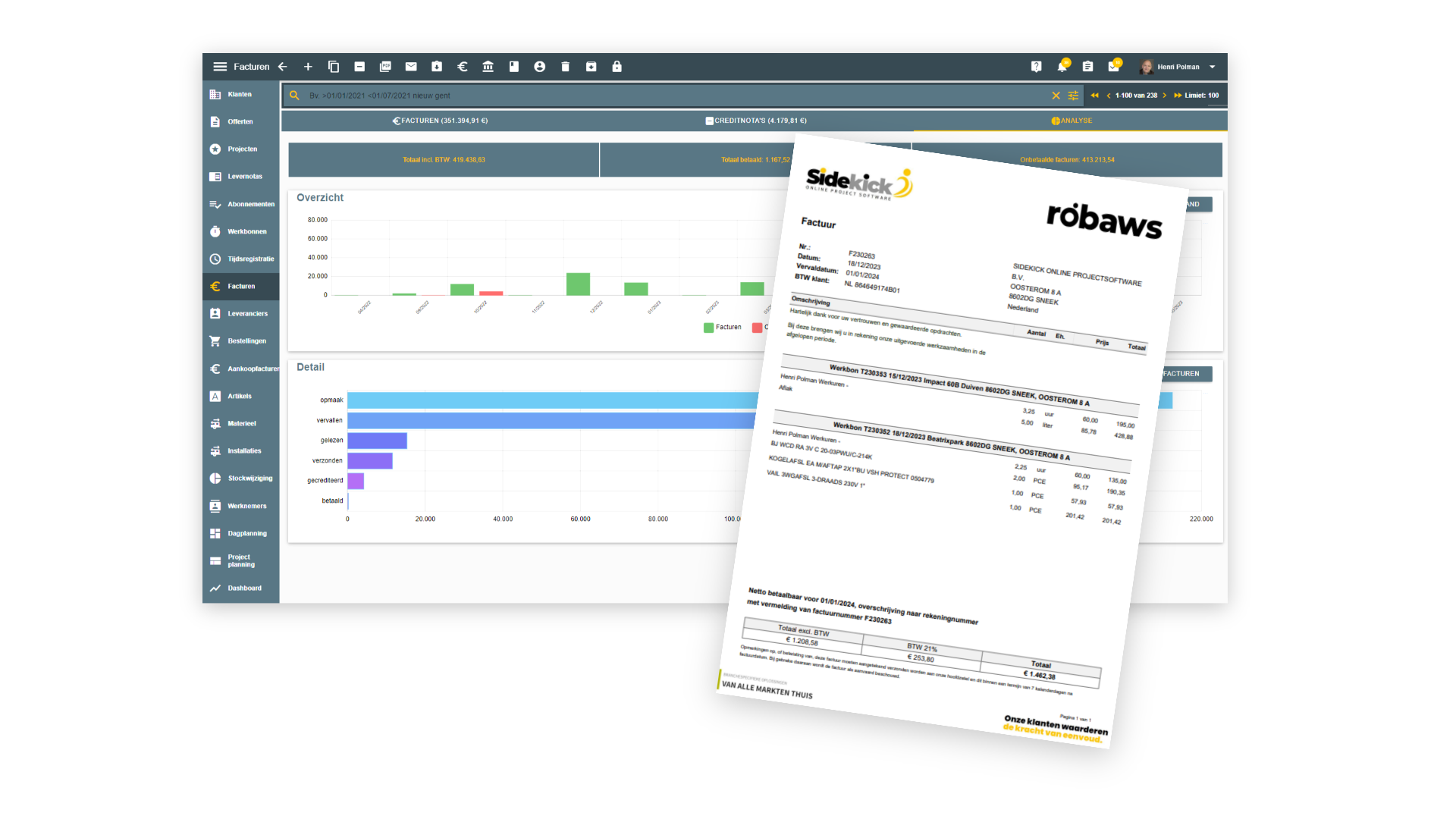1456x819 pixels.
Task: Switch to the Creditnota's tab
Action: pos(756,121)
